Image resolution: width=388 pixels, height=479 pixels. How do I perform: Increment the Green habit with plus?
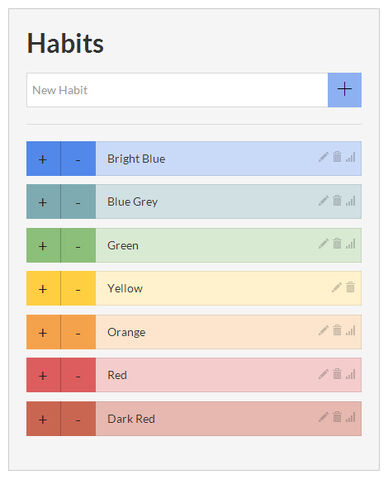click(43, 246)
